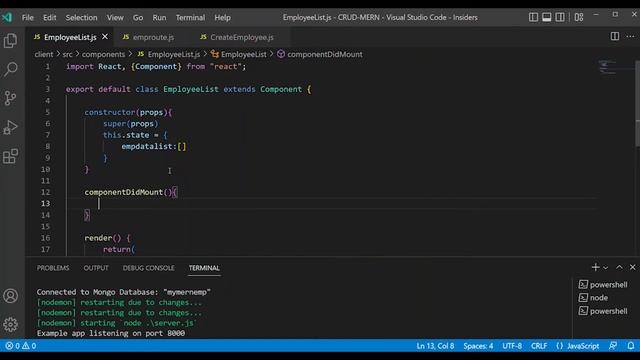Switch to the CreateEmployee.js tab
This screenshot has height=360, width=640.
click(242, 37)
